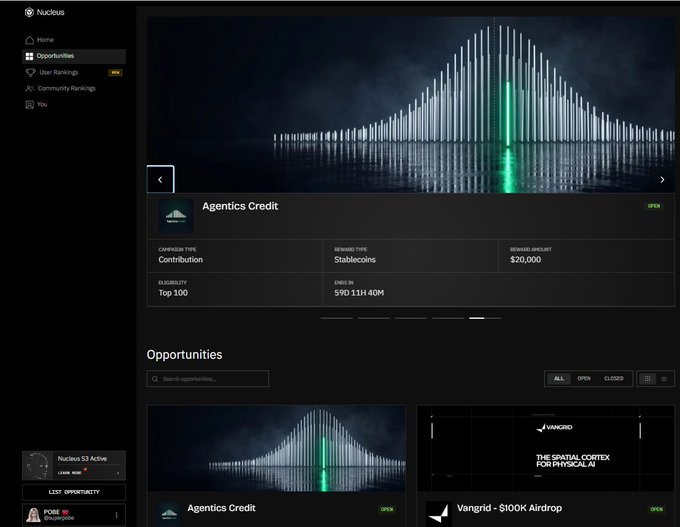
Task: Click the Agentics logo icon on grid card
Action: [169, 514]
